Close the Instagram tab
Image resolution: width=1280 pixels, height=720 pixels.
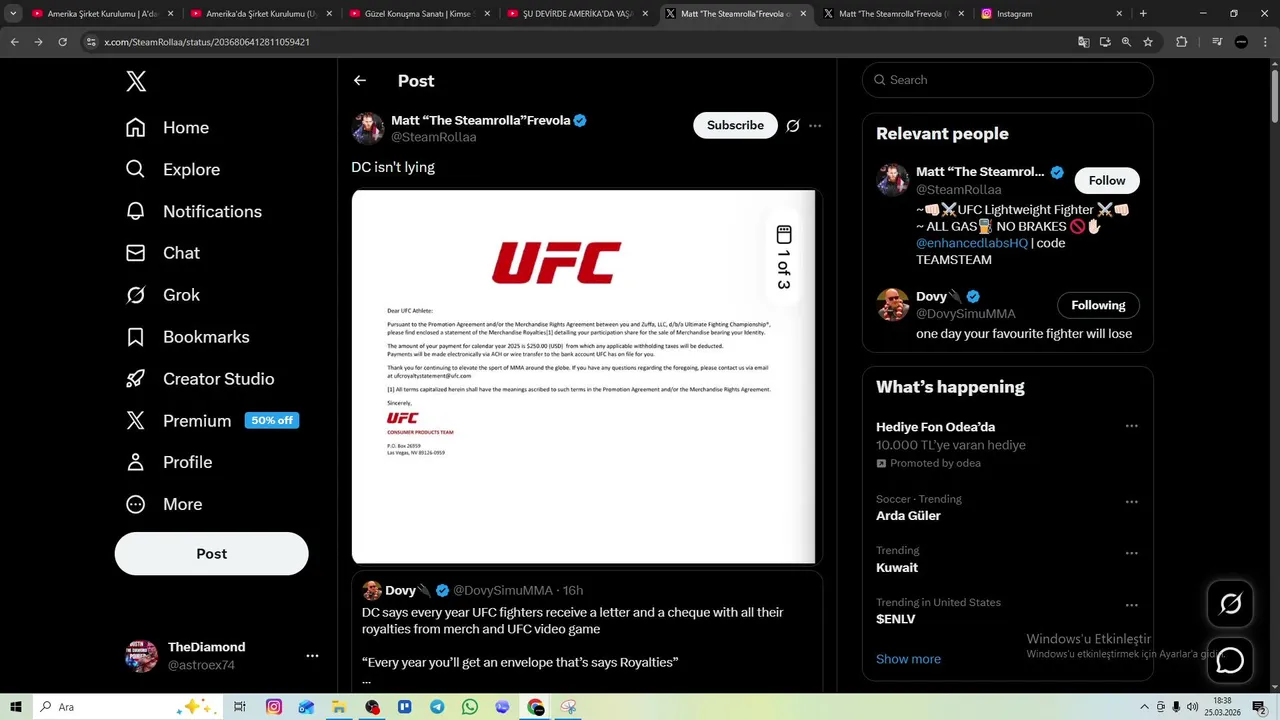tap(1119, 14)
